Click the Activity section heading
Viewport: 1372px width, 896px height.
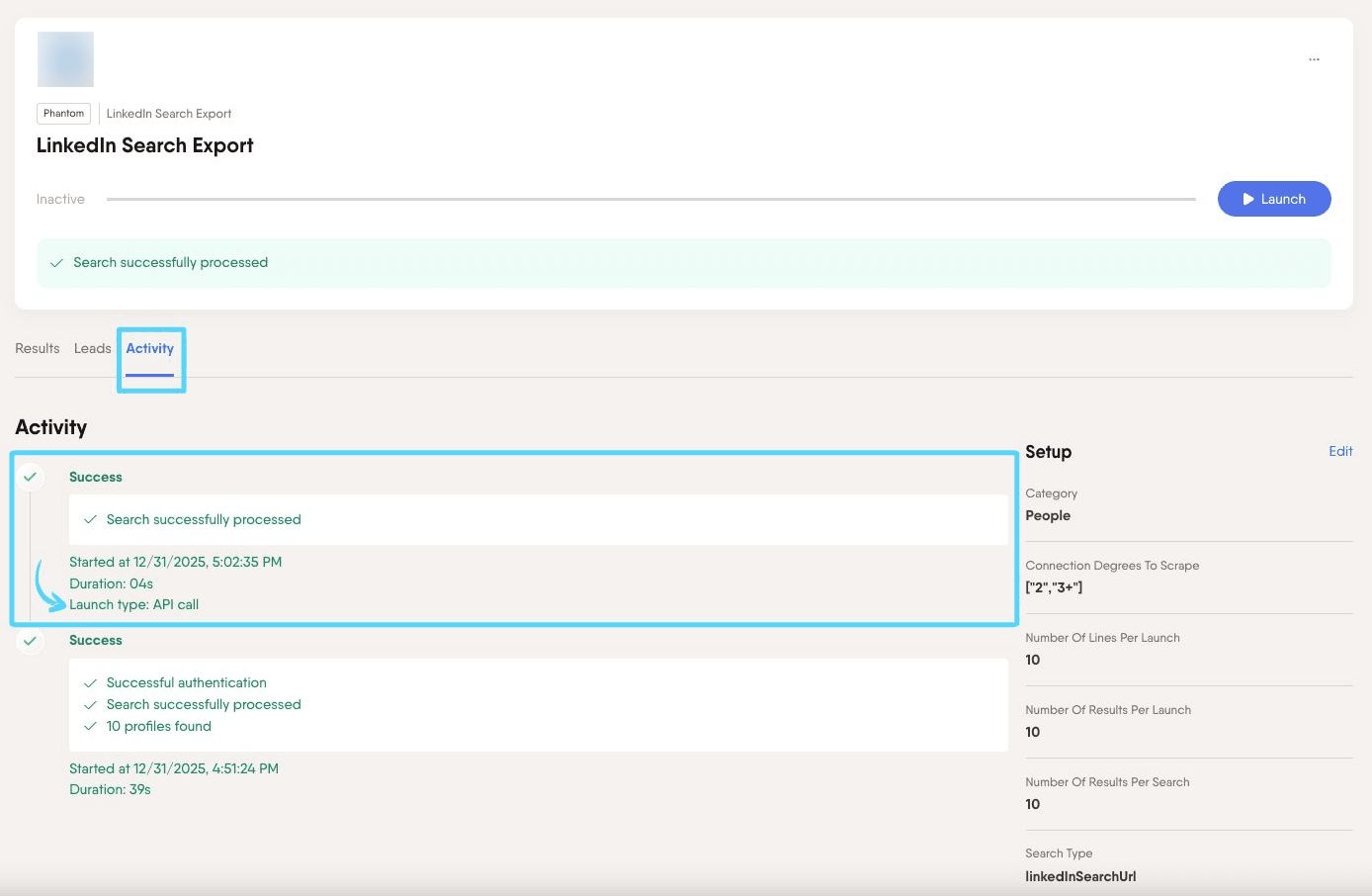[x=51, y=427]
